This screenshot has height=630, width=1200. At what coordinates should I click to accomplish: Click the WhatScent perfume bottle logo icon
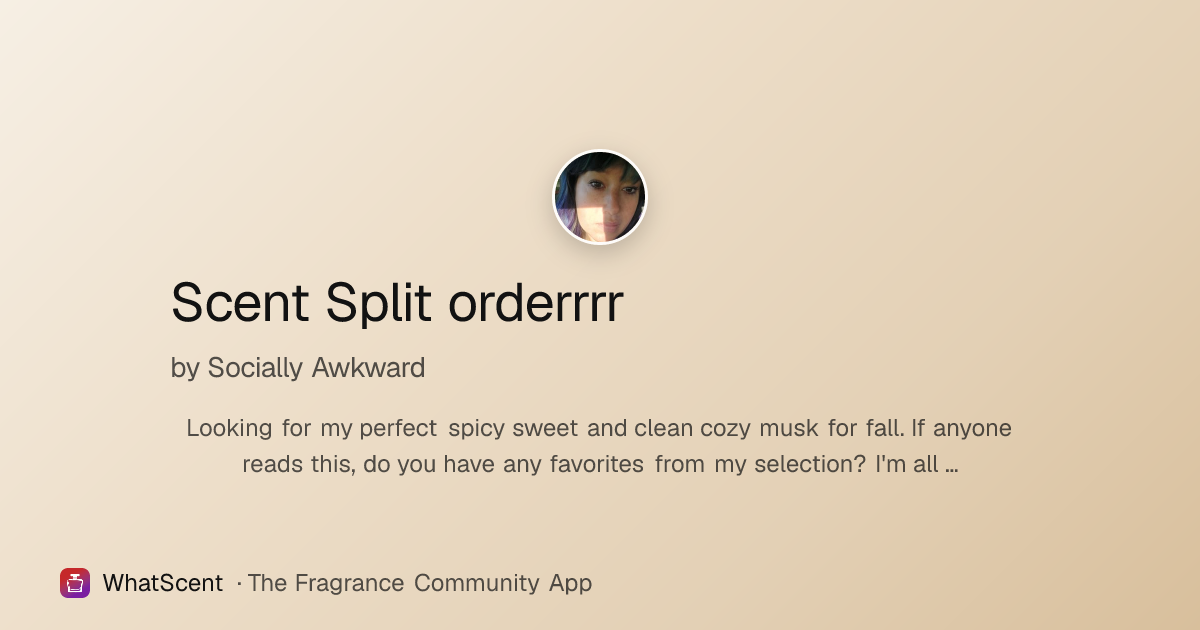75,583
